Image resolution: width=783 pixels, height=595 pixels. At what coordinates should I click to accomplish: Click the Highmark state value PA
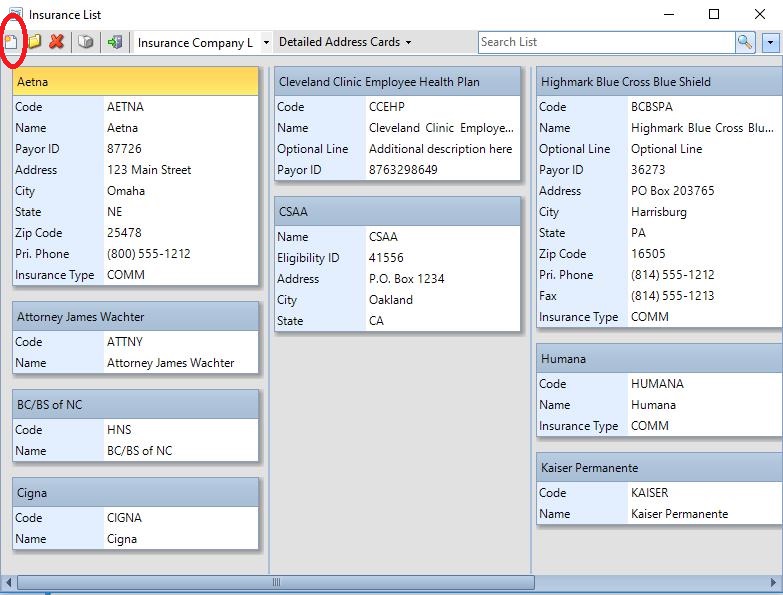[638, 233]
